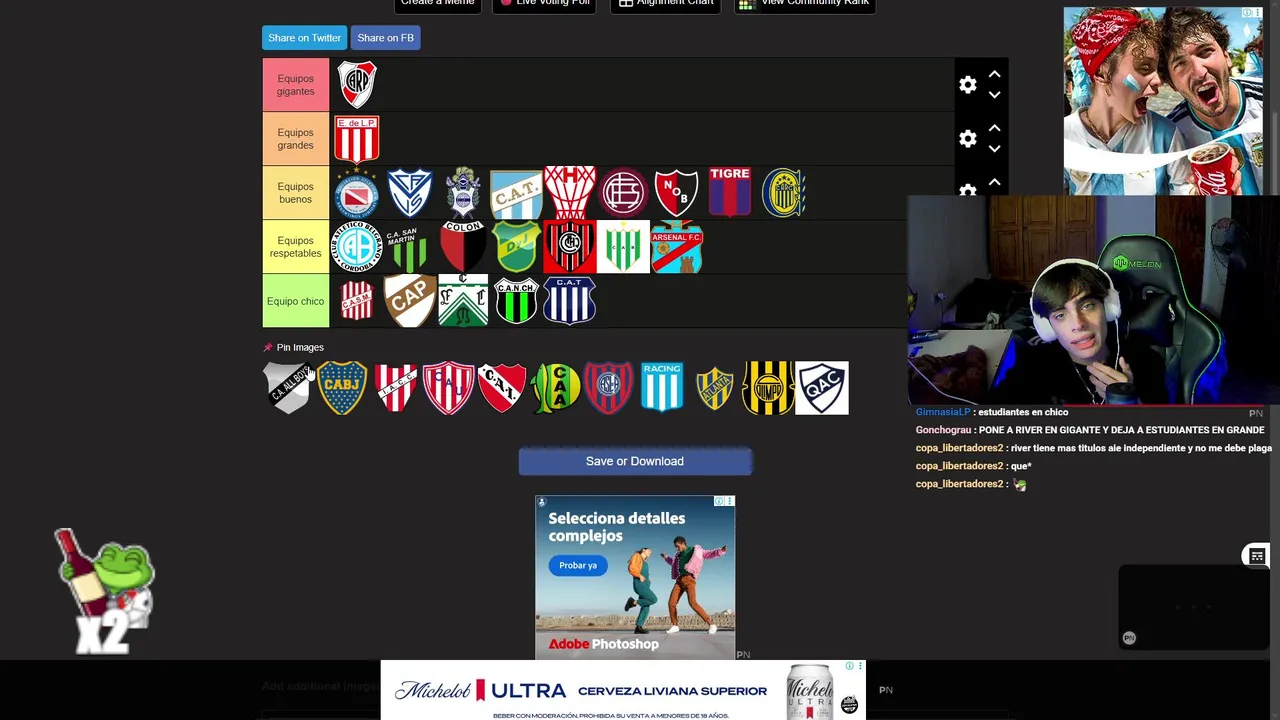Select the Chacarita red-black striped crest

coord(570,247)
